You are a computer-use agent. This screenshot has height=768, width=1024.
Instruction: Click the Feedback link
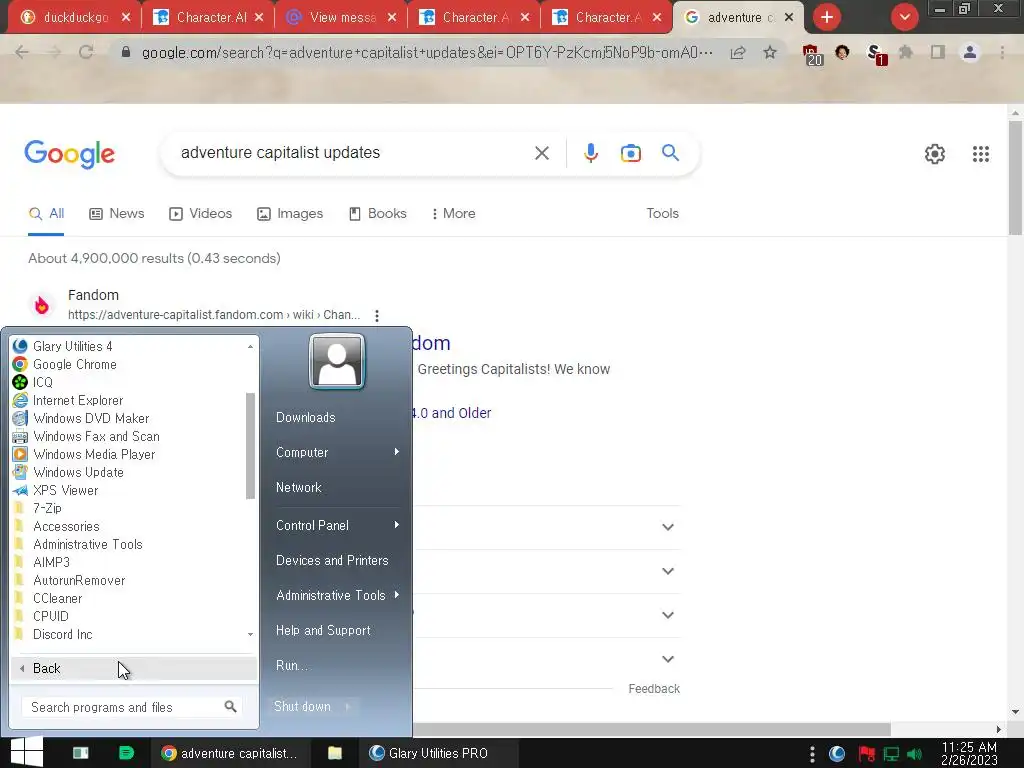(654, 689)
